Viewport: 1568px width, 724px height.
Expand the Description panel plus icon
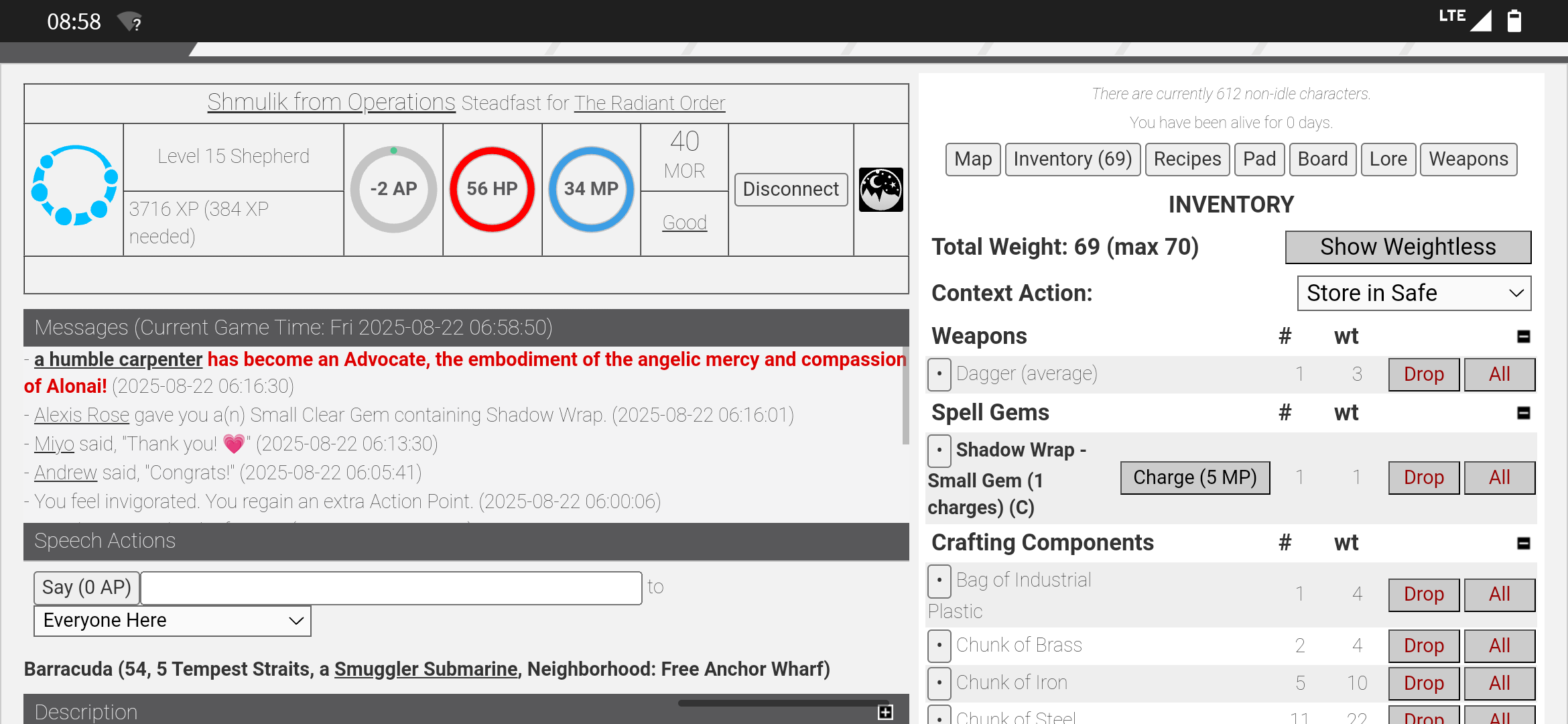click(x=885, y=712)
